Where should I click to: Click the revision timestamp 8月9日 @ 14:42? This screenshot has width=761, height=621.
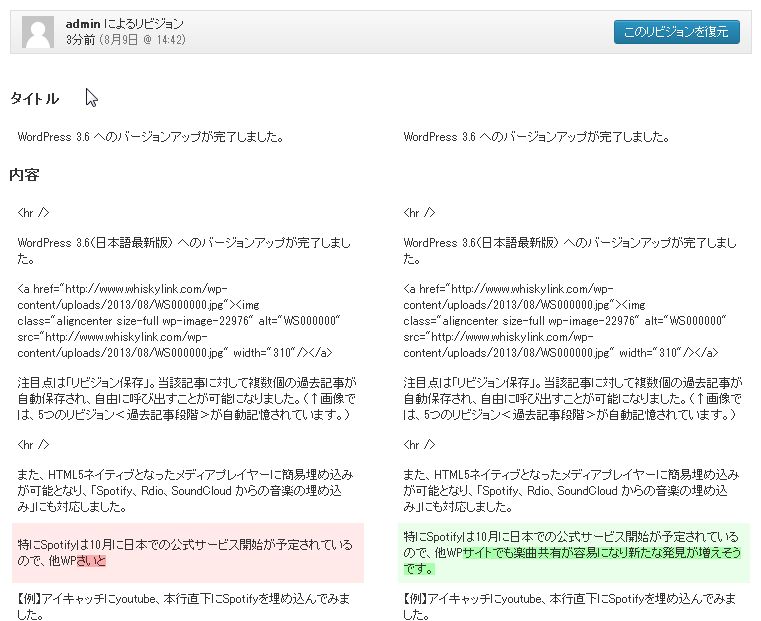[142, 40]
